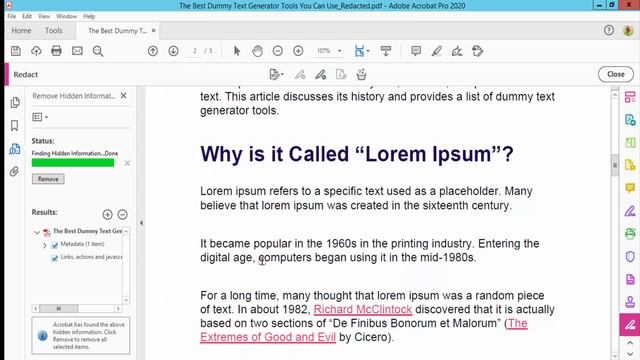Click Close button on Redact toolbar
Image resolution: width=640 pixels, height=360 pixels.
pos(616,74)
